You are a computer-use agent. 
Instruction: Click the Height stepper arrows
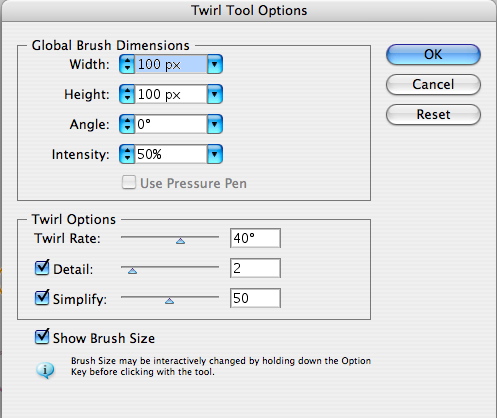(x=127, y=94)
